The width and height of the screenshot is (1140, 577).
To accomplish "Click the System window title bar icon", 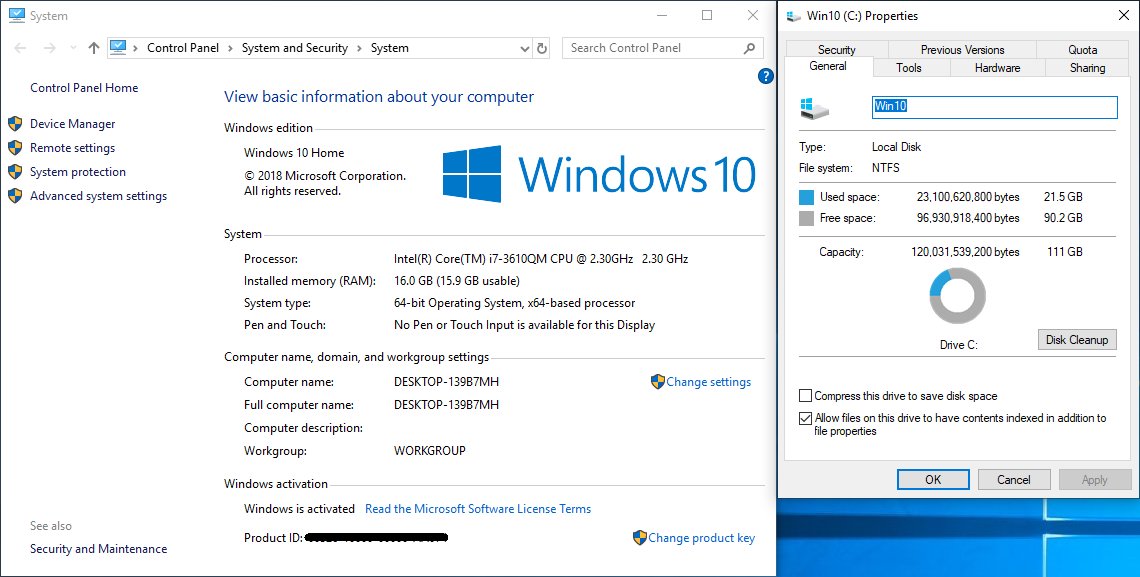I will pos(16,15).
